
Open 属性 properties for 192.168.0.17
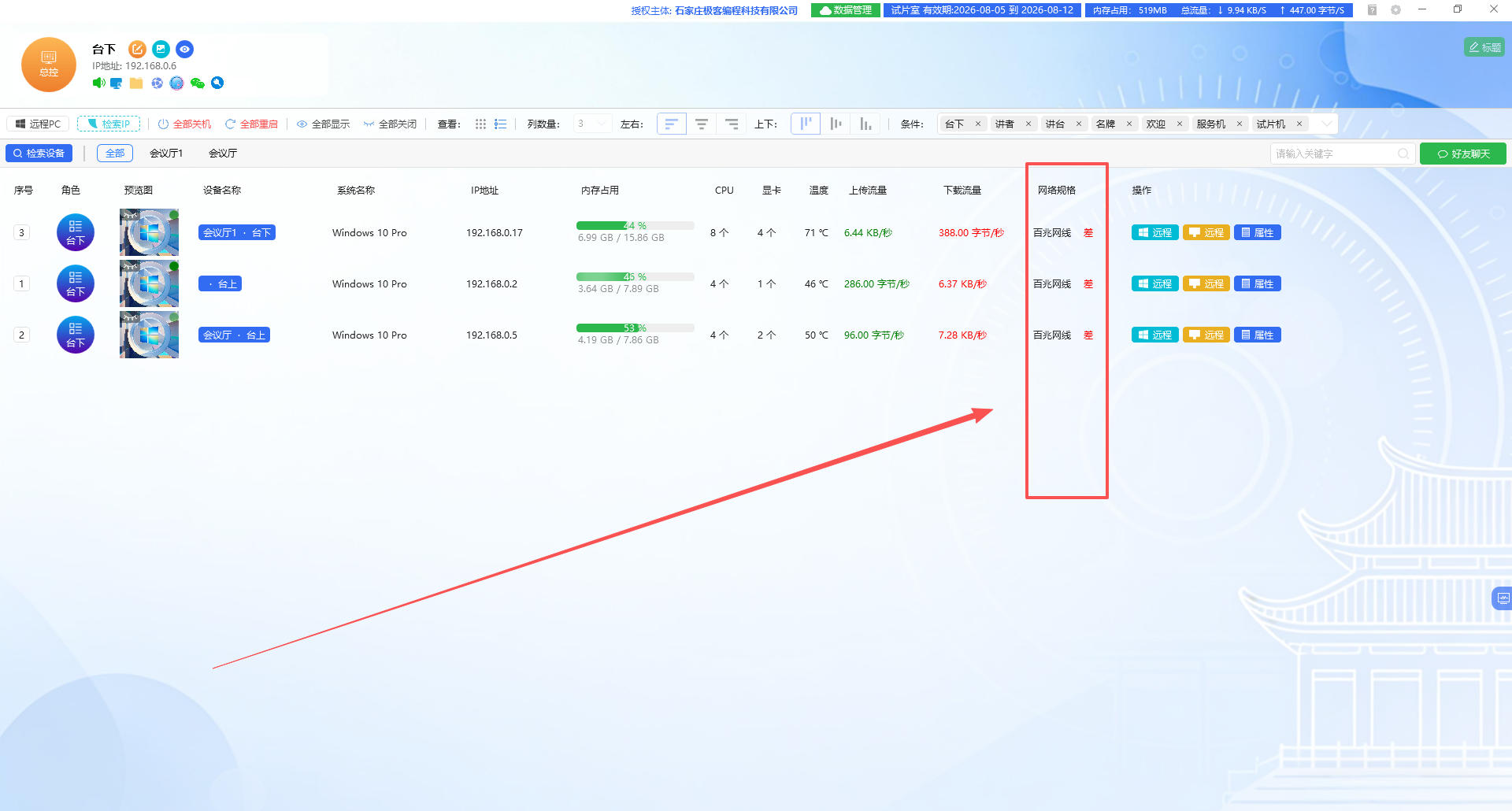(1258, 233)
